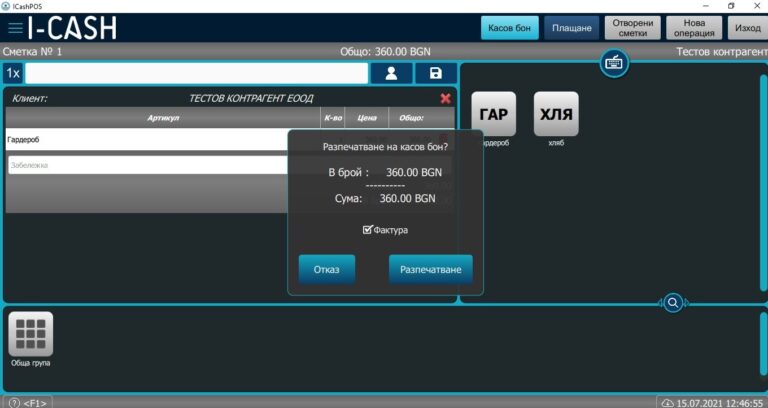
Task: Open the Обща група category tile
Action: click(x=30, y=334)
